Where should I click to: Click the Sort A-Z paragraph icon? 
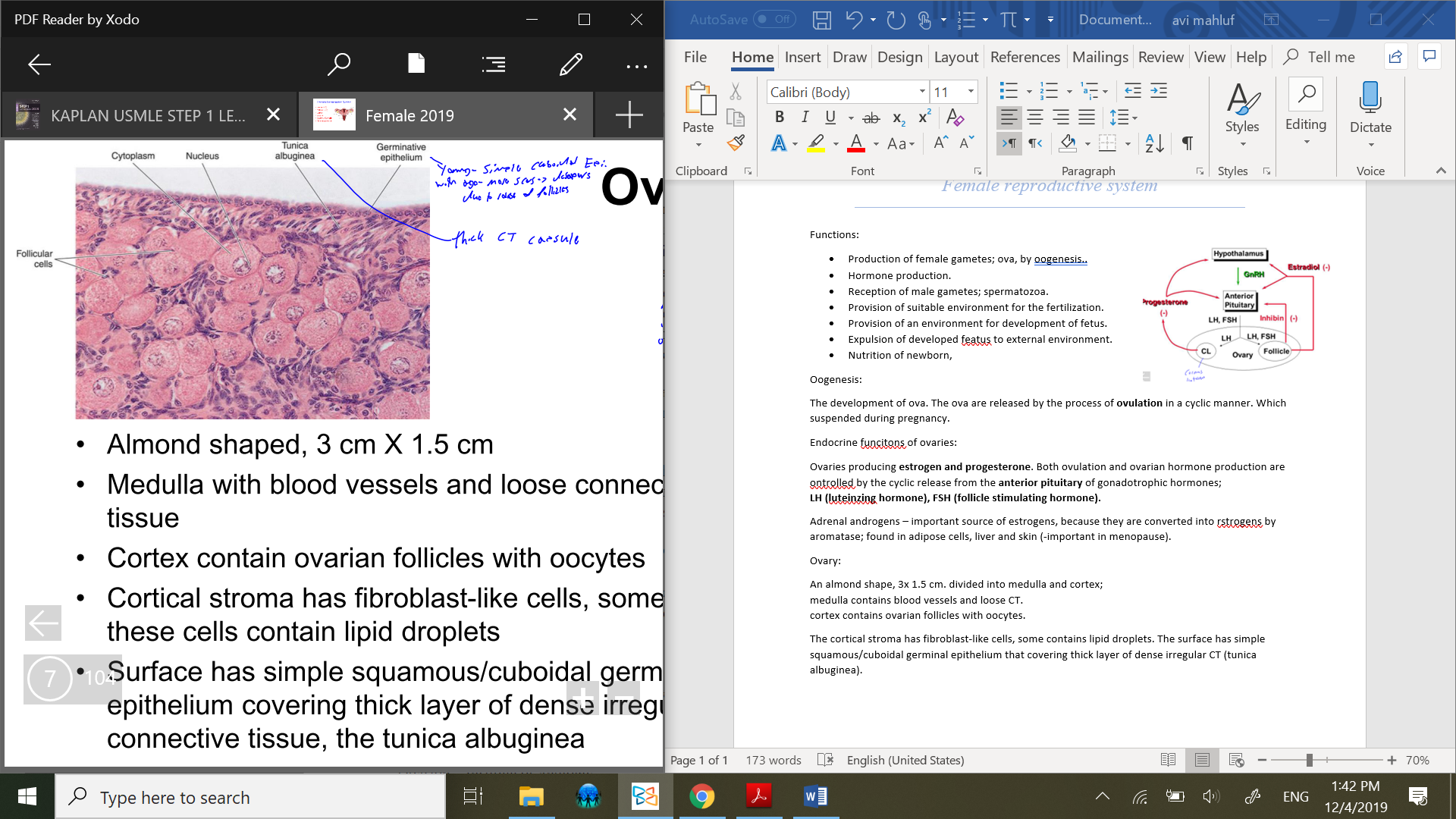(x=1154, y=143)
